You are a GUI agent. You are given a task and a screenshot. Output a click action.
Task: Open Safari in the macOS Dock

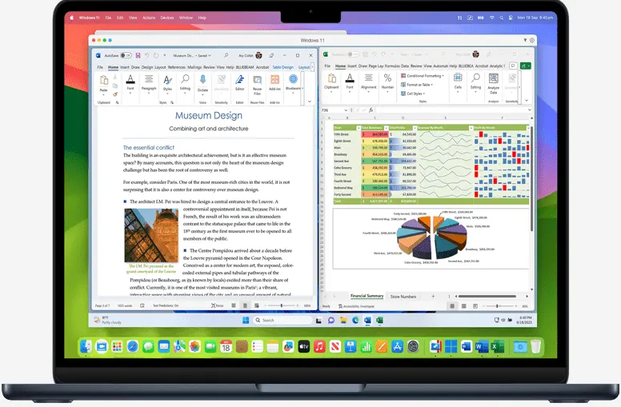pos(133,347)
